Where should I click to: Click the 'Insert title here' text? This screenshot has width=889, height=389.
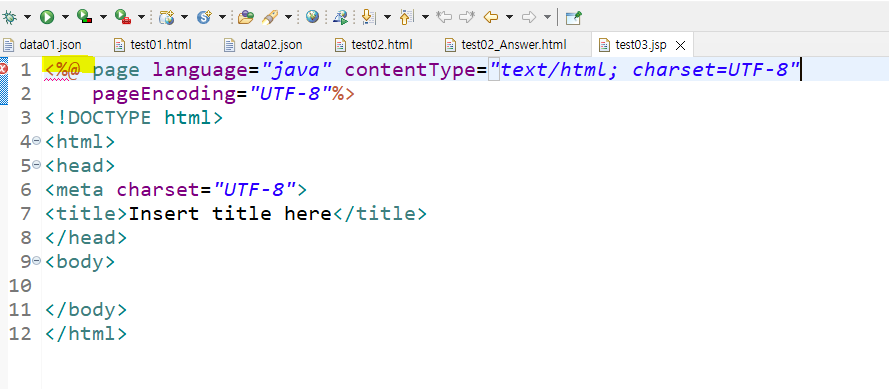(x=230, y=214)
